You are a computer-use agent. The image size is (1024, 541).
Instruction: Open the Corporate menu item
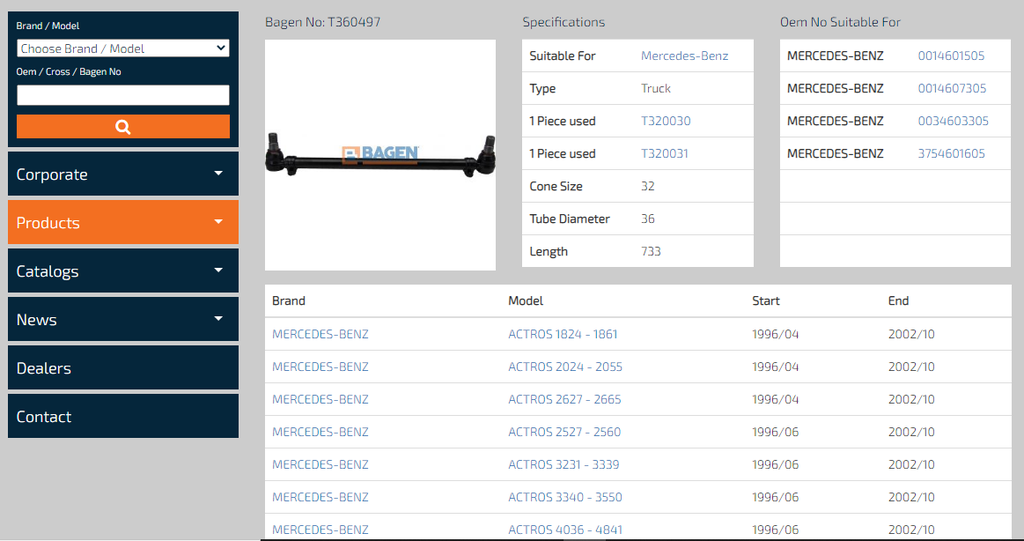coord(123,174)
